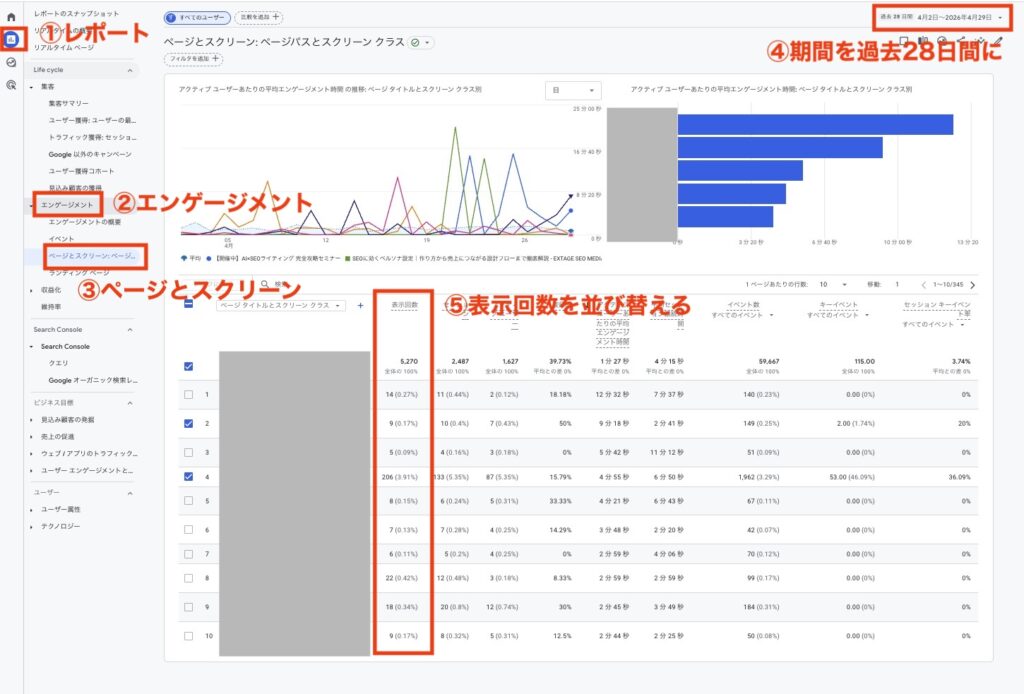Open Google 以外のキャンペーン report
Viewport: 1024px width, 694px height.
click(90, 154)
